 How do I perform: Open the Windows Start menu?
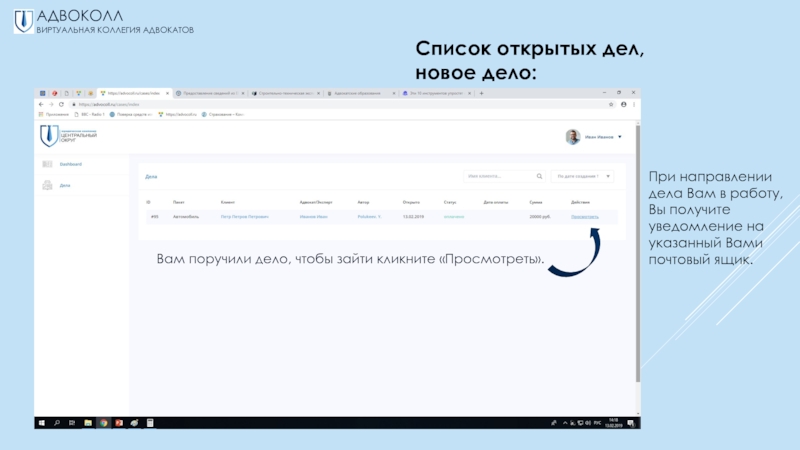tap(41, 424)
